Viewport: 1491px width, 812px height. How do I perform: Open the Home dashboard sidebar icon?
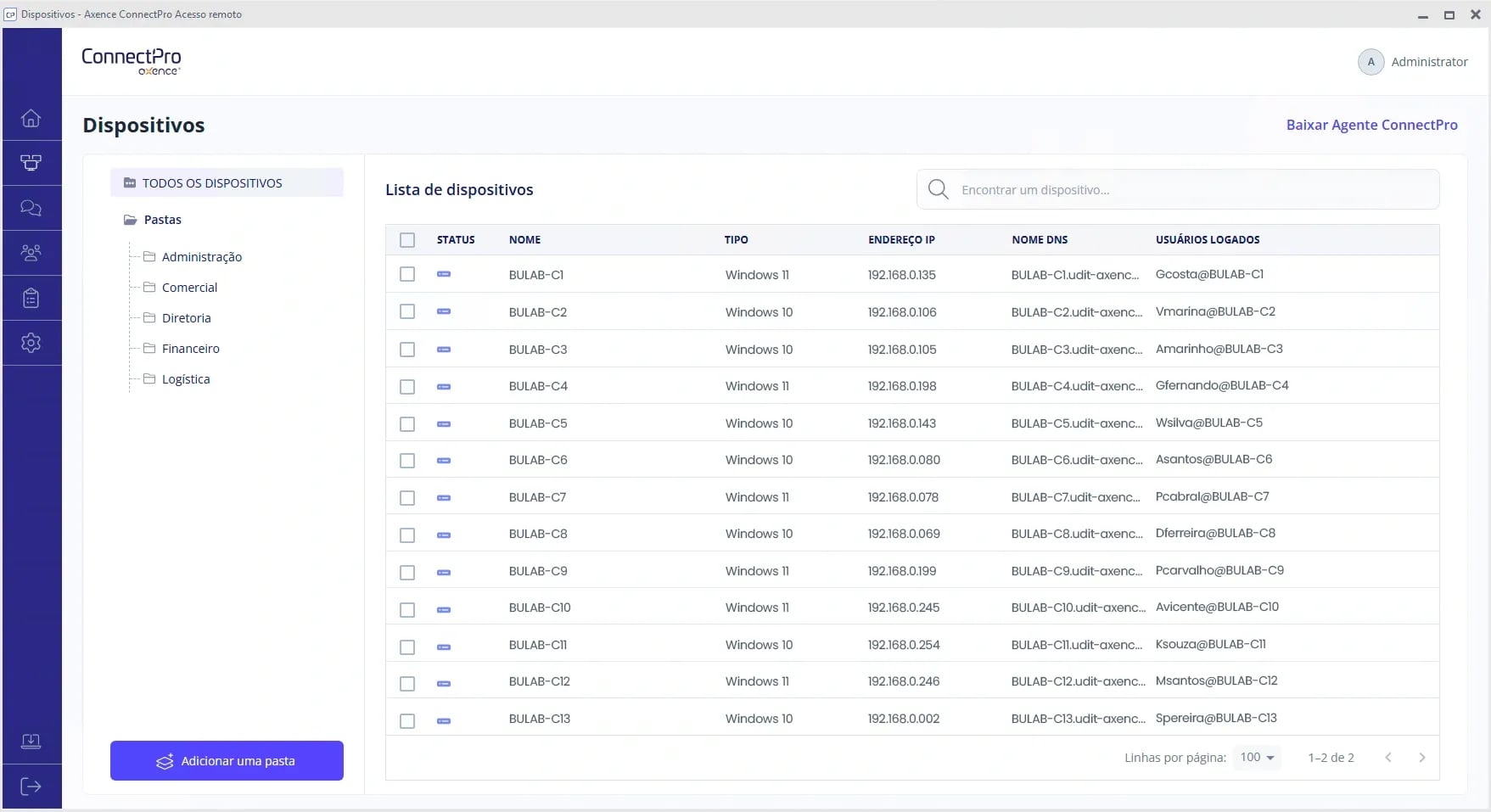click(31, 118)
